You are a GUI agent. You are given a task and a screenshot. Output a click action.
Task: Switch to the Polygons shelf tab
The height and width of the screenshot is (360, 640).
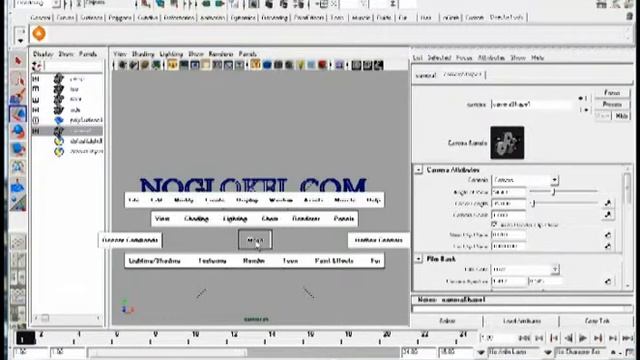coord(120,18)
